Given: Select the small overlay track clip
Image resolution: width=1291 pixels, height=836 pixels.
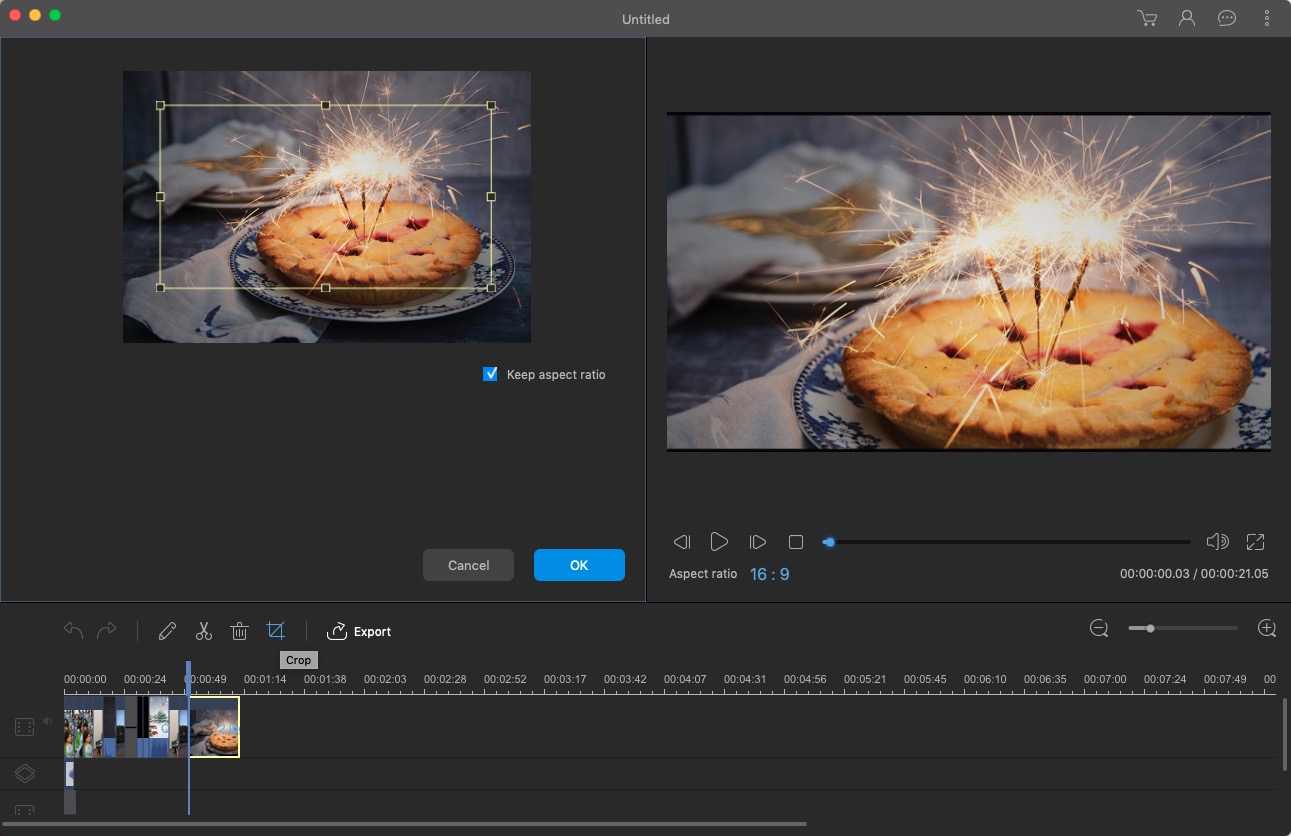Looking at the screenshot, I should coord(69,773).
